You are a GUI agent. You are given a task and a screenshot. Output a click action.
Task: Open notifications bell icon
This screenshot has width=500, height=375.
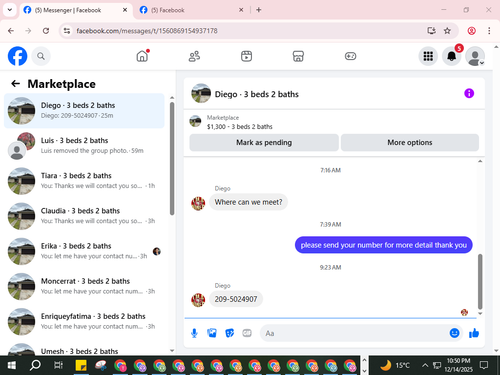[452, 56]
